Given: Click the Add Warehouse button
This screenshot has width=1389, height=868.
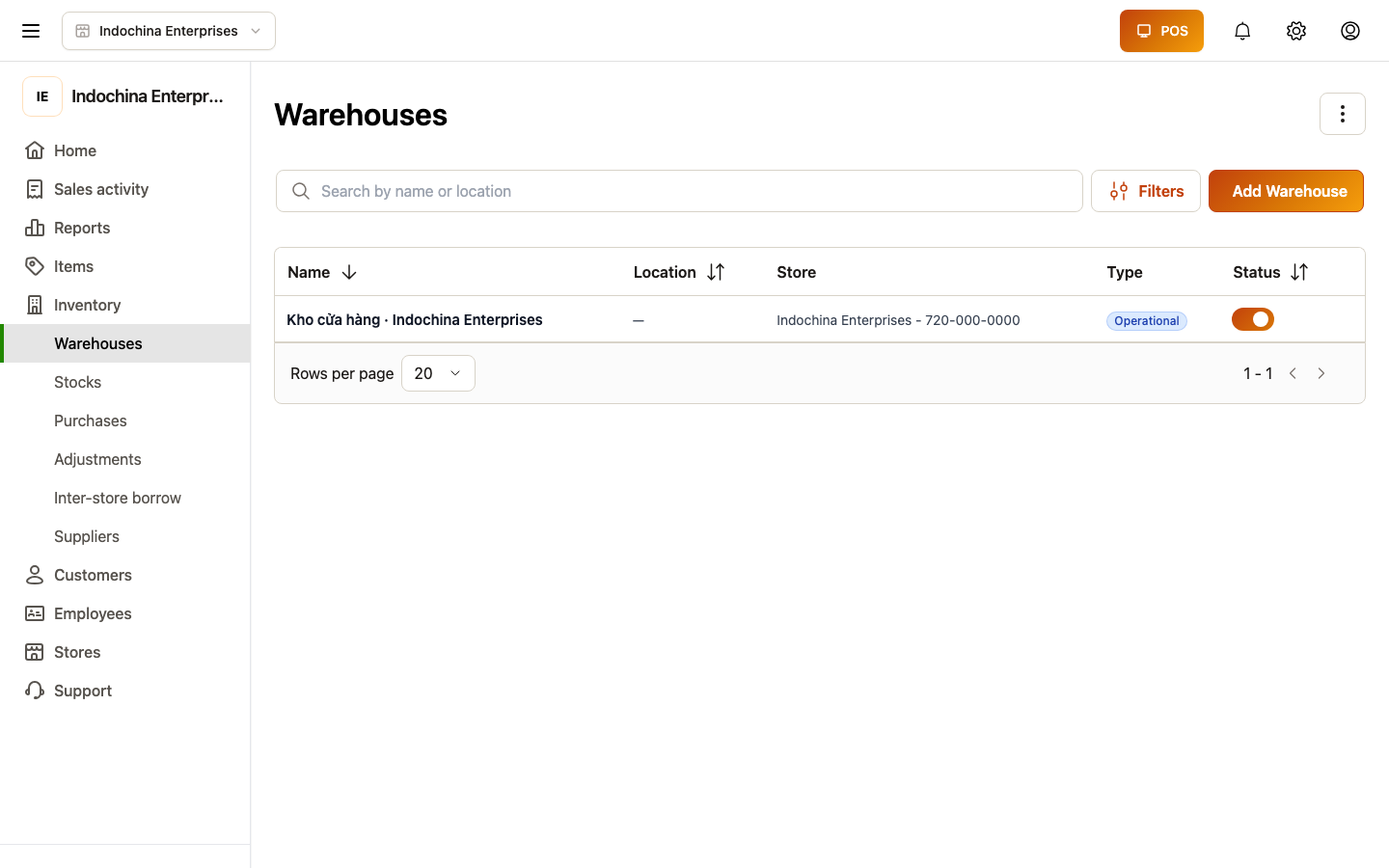Looking at the screenshot, I should pyautogui.click(x=1286, y=191).
